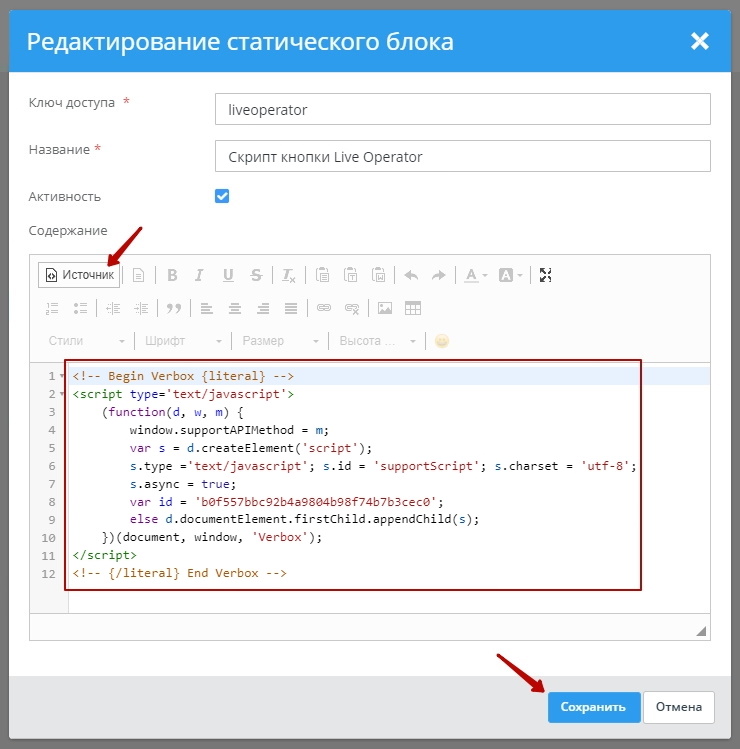This screenshot has width=740, height=749.
Task: Insert a numbered list
Action: [52, 308]
